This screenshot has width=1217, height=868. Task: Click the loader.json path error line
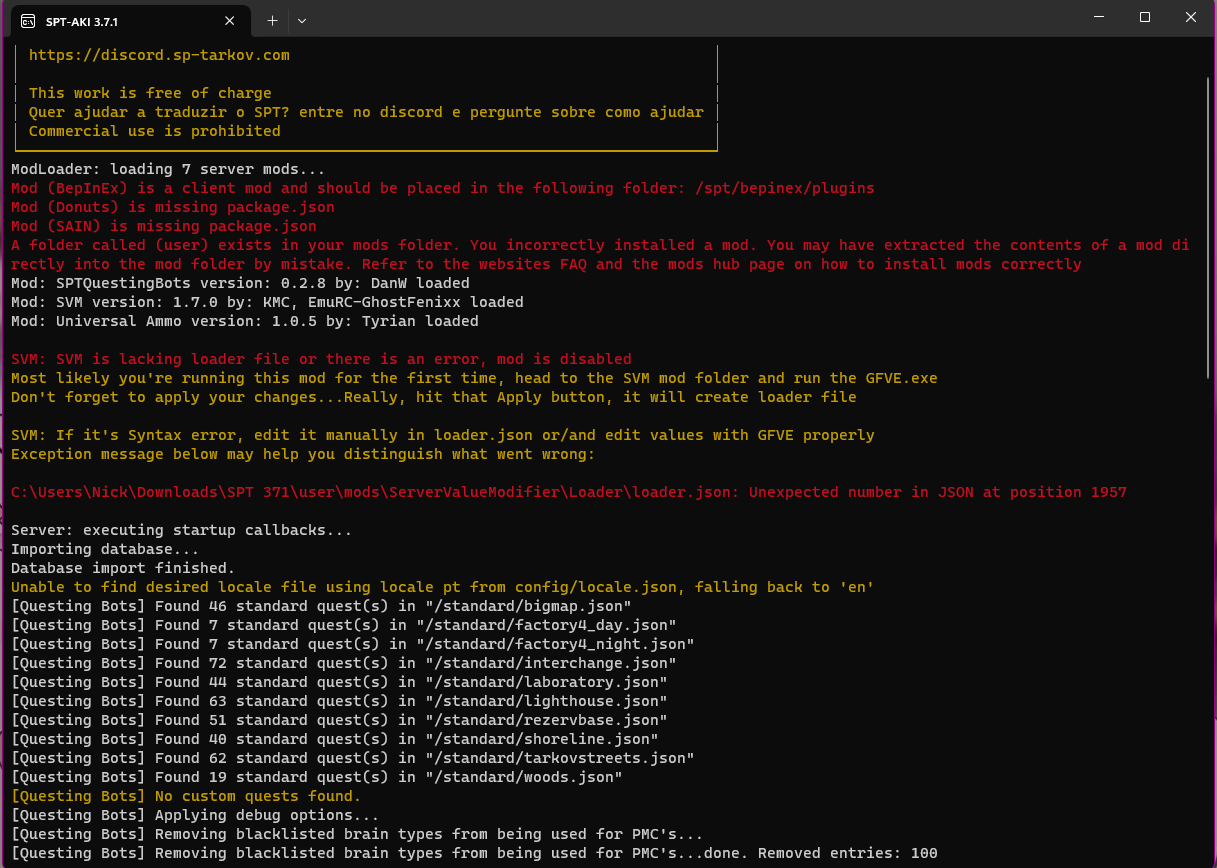[569, 492]
